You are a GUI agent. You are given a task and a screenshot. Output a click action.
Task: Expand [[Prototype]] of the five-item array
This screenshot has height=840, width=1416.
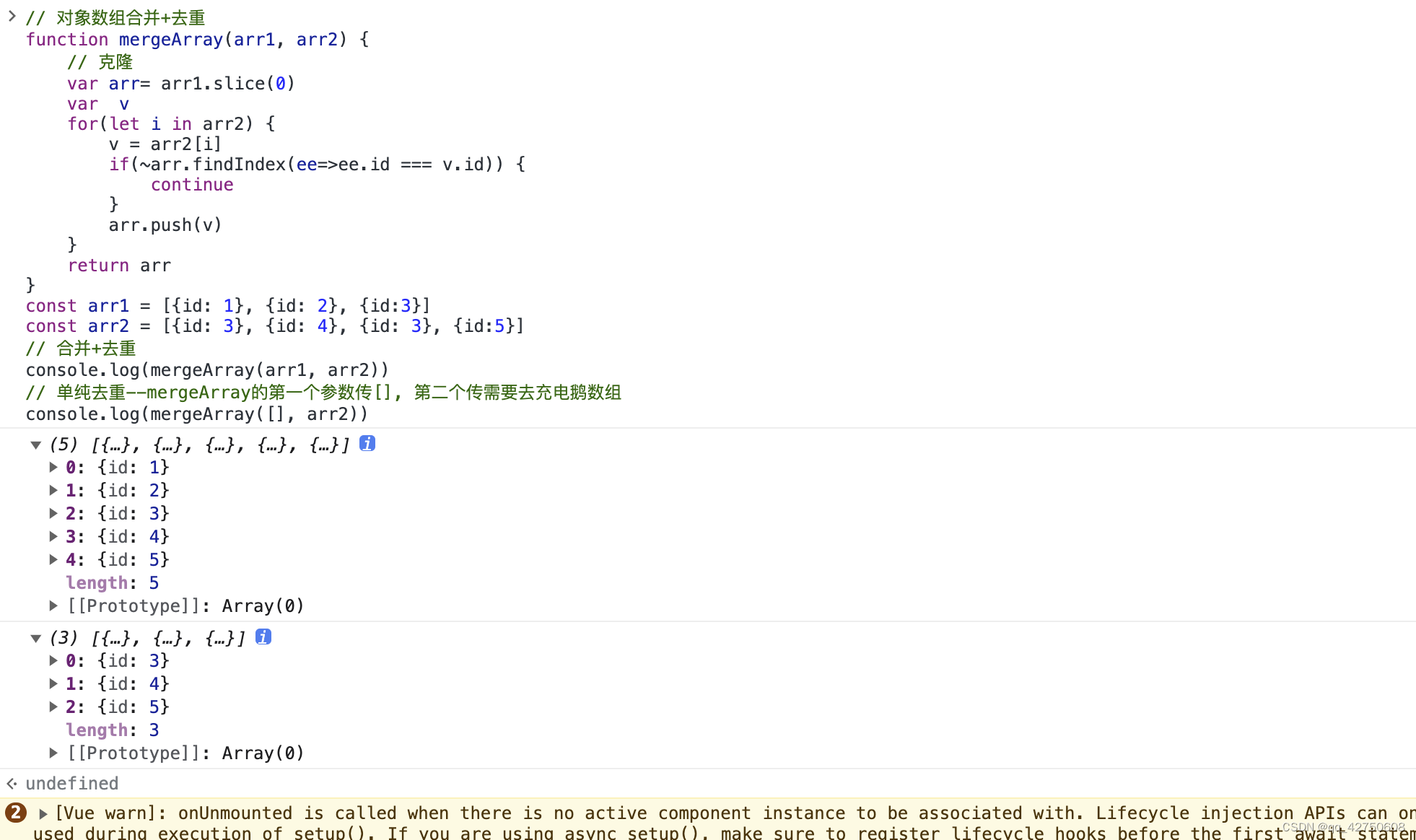[53, 606]
